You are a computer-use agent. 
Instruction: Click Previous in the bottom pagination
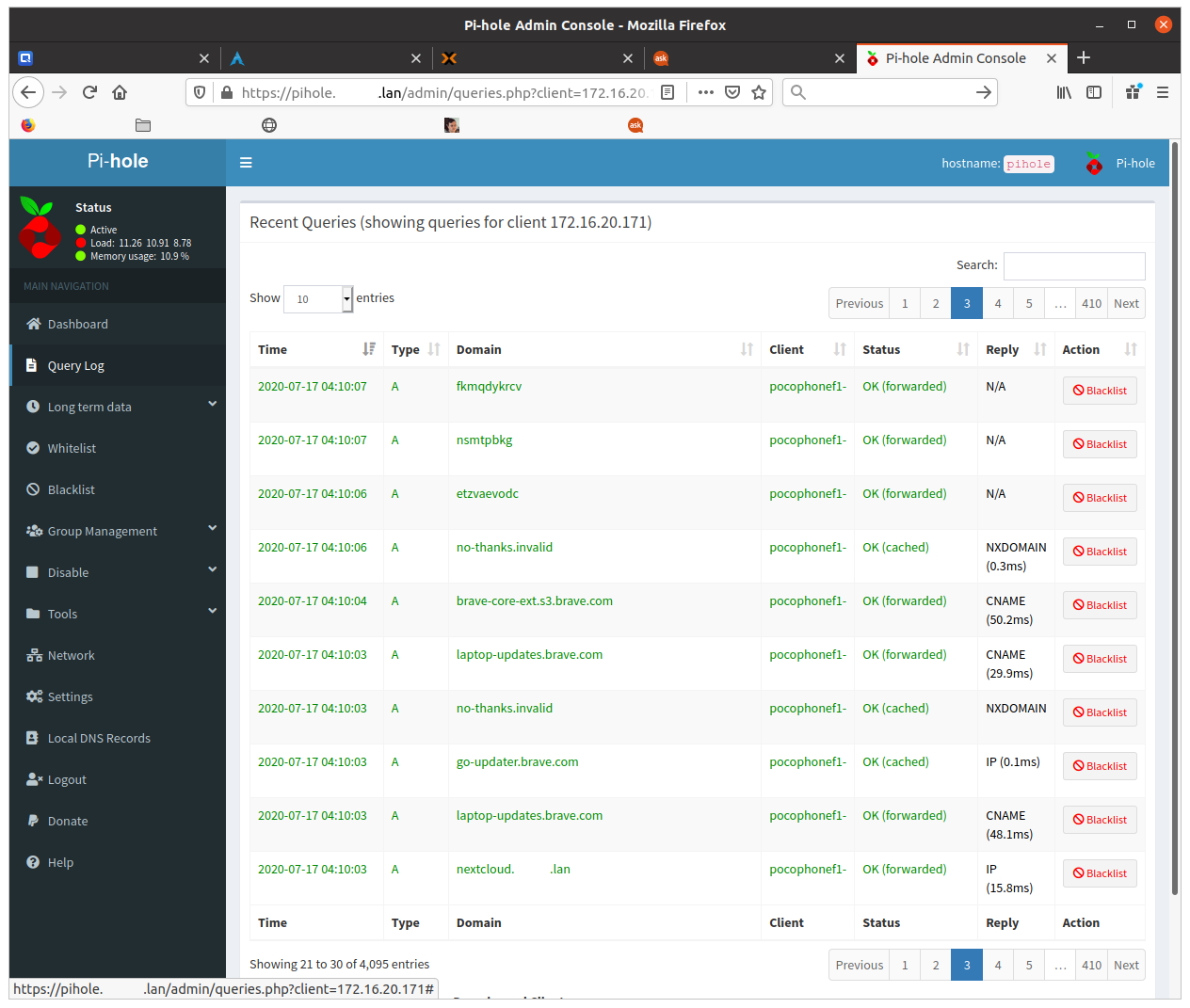pos(860,965)
